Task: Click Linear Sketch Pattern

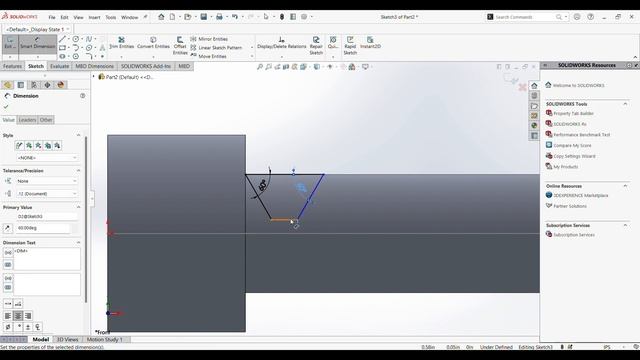Action: pos(216,48)
